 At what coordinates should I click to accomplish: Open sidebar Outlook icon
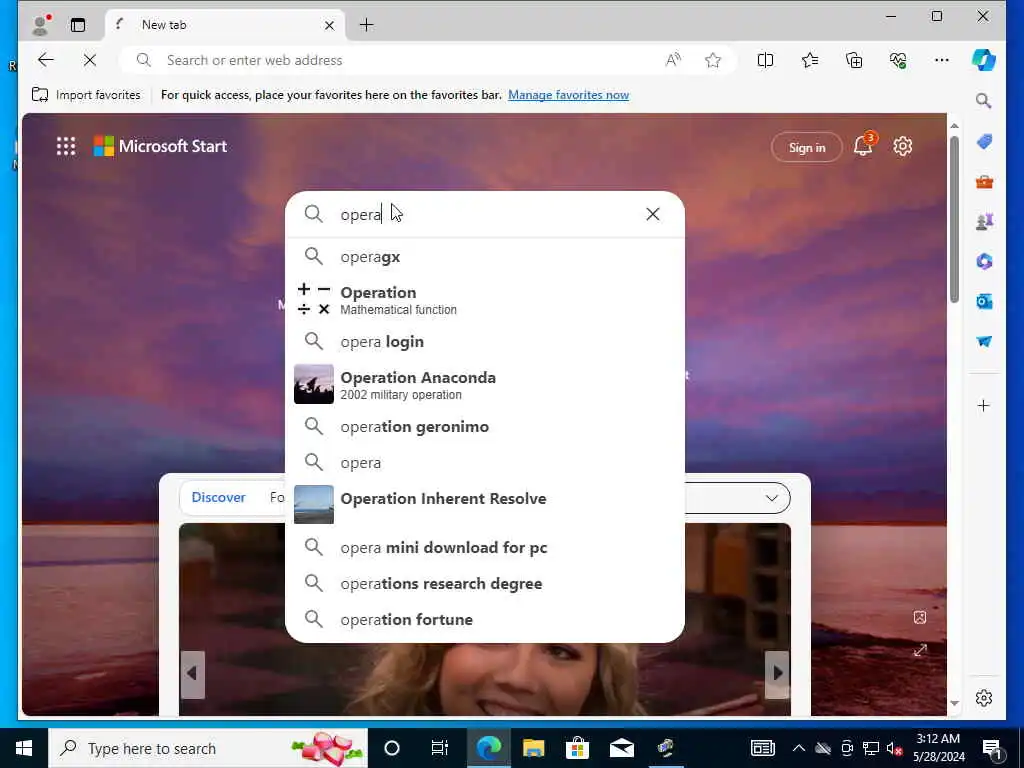point(984,301)
